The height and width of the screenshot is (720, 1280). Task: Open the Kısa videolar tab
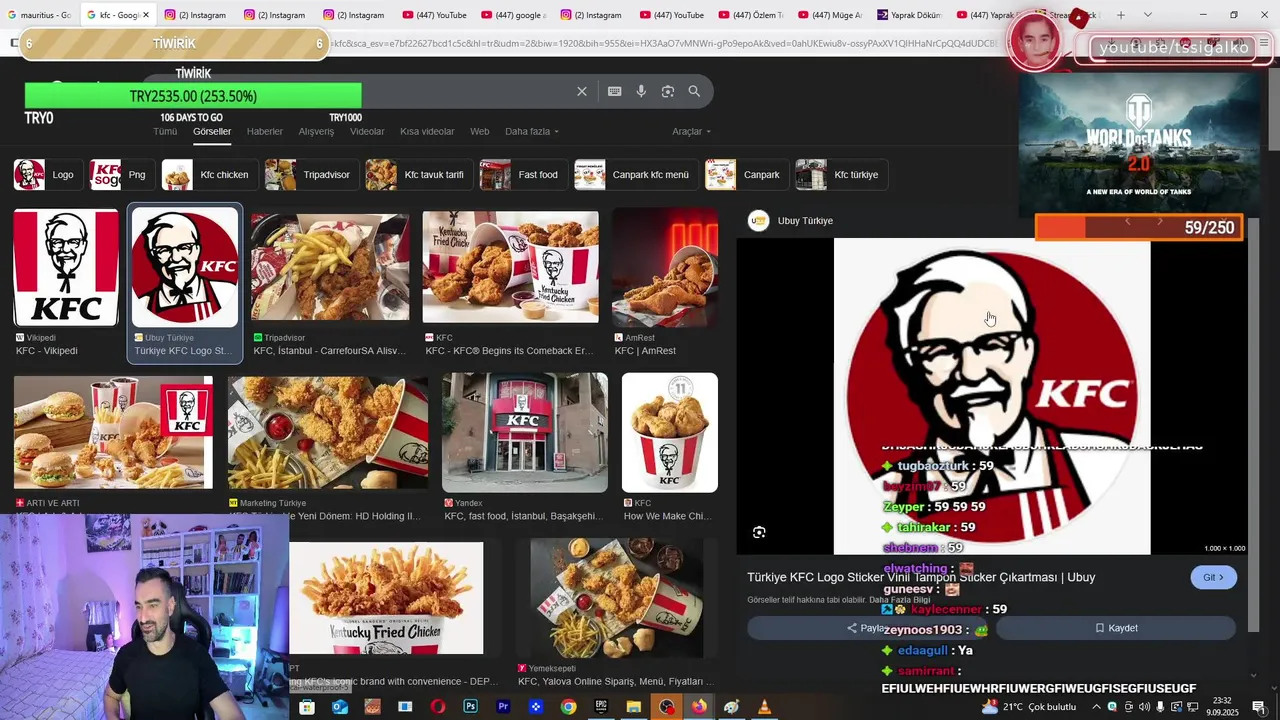(427, 131)
